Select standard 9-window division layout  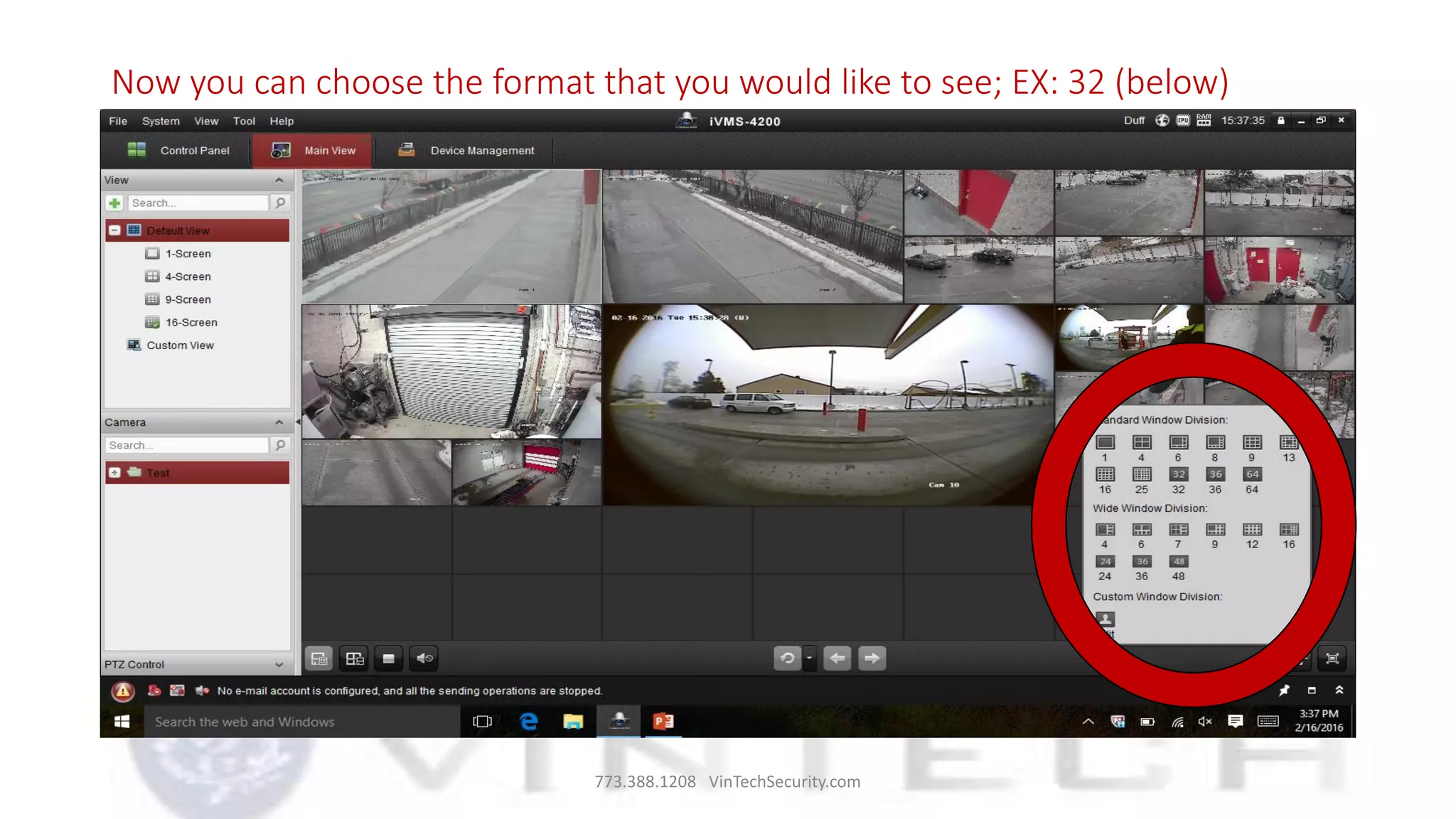pyautogui.click(x=1252, y=443)
